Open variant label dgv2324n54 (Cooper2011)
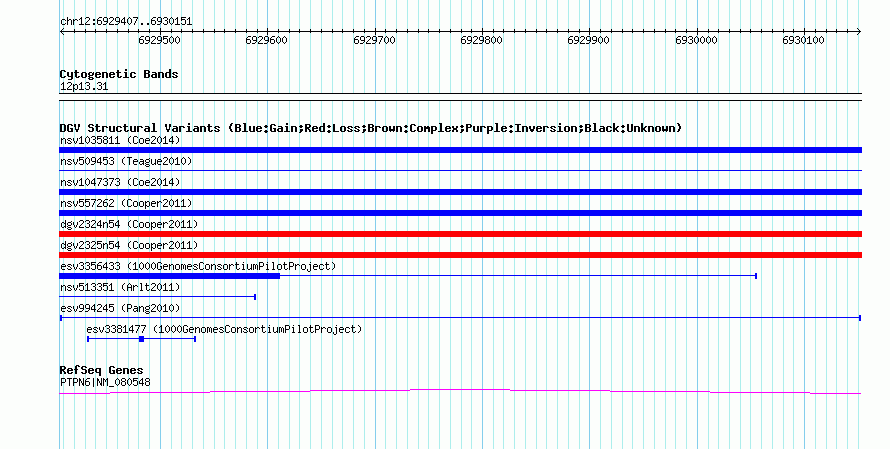The width and height of the screenshot is (890, 449). coord(129,224)
